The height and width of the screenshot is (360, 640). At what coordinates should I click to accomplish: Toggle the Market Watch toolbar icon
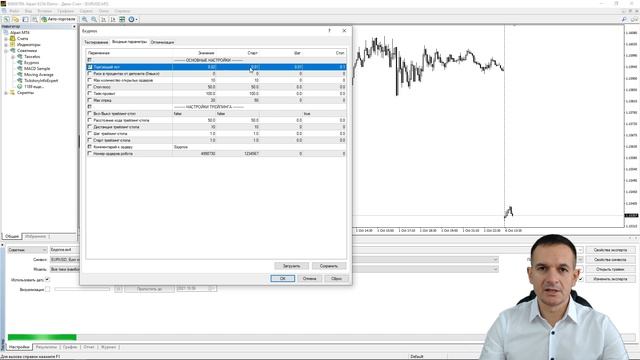pyautogui.click(x=25, y=19)
